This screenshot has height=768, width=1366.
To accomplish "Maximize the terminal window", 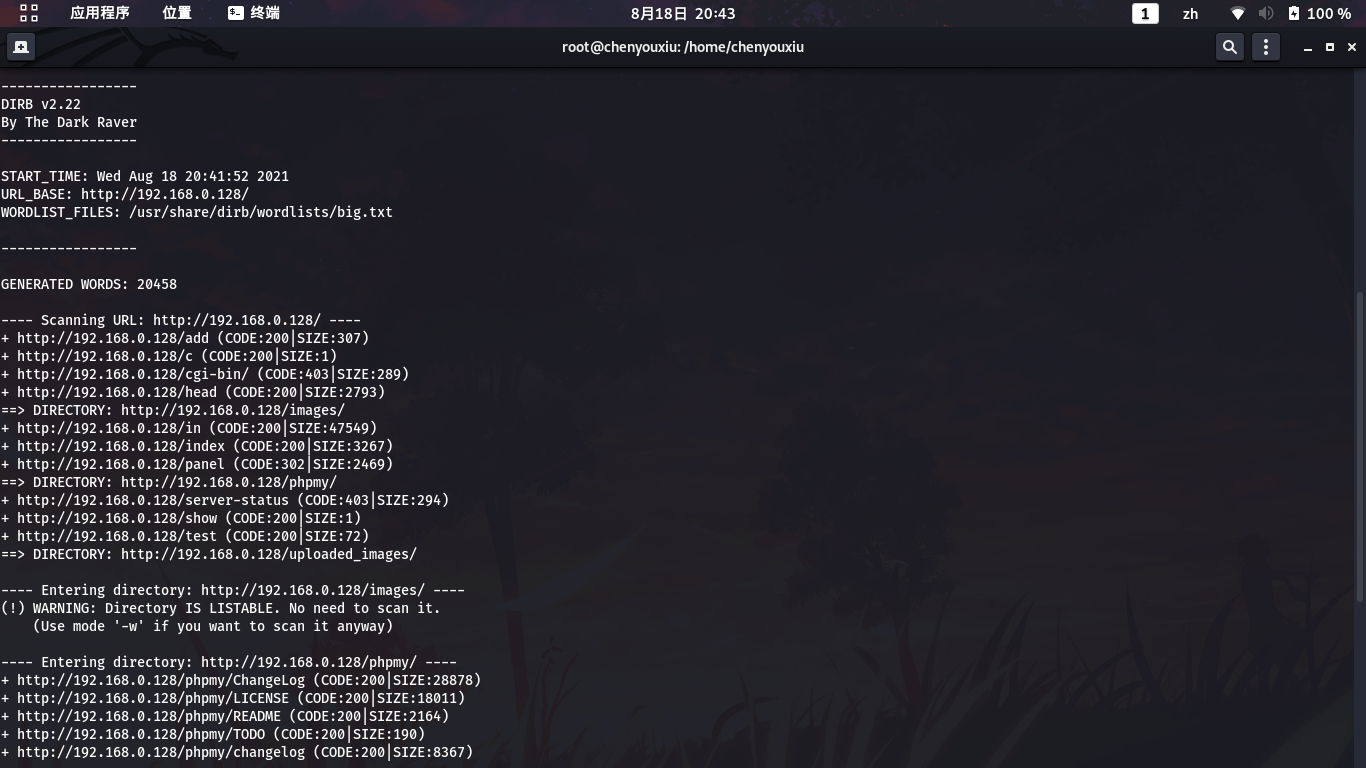I will (x=1330, y=47).
